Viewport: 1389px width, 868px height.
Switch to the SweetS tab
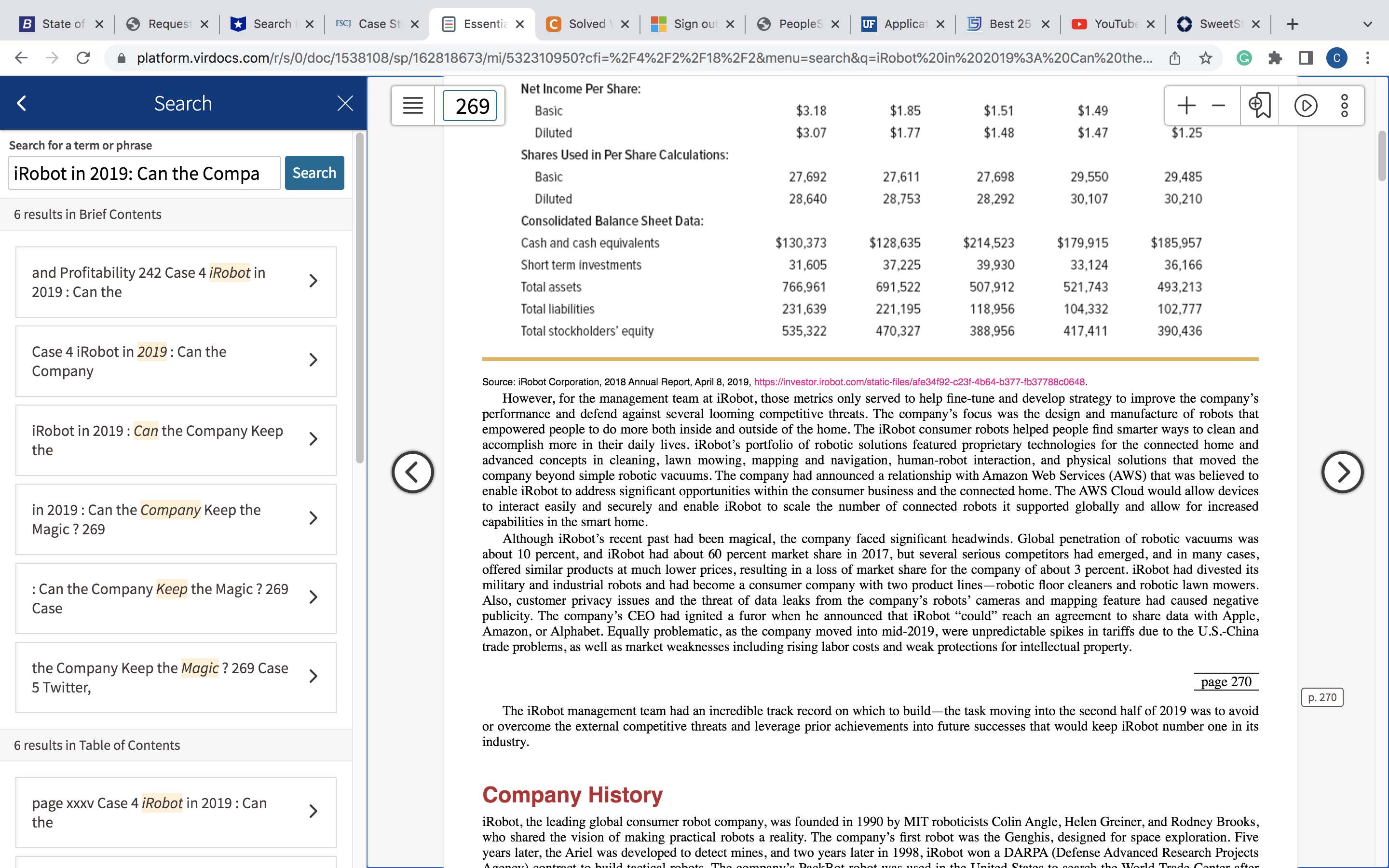click(1218, 24)
